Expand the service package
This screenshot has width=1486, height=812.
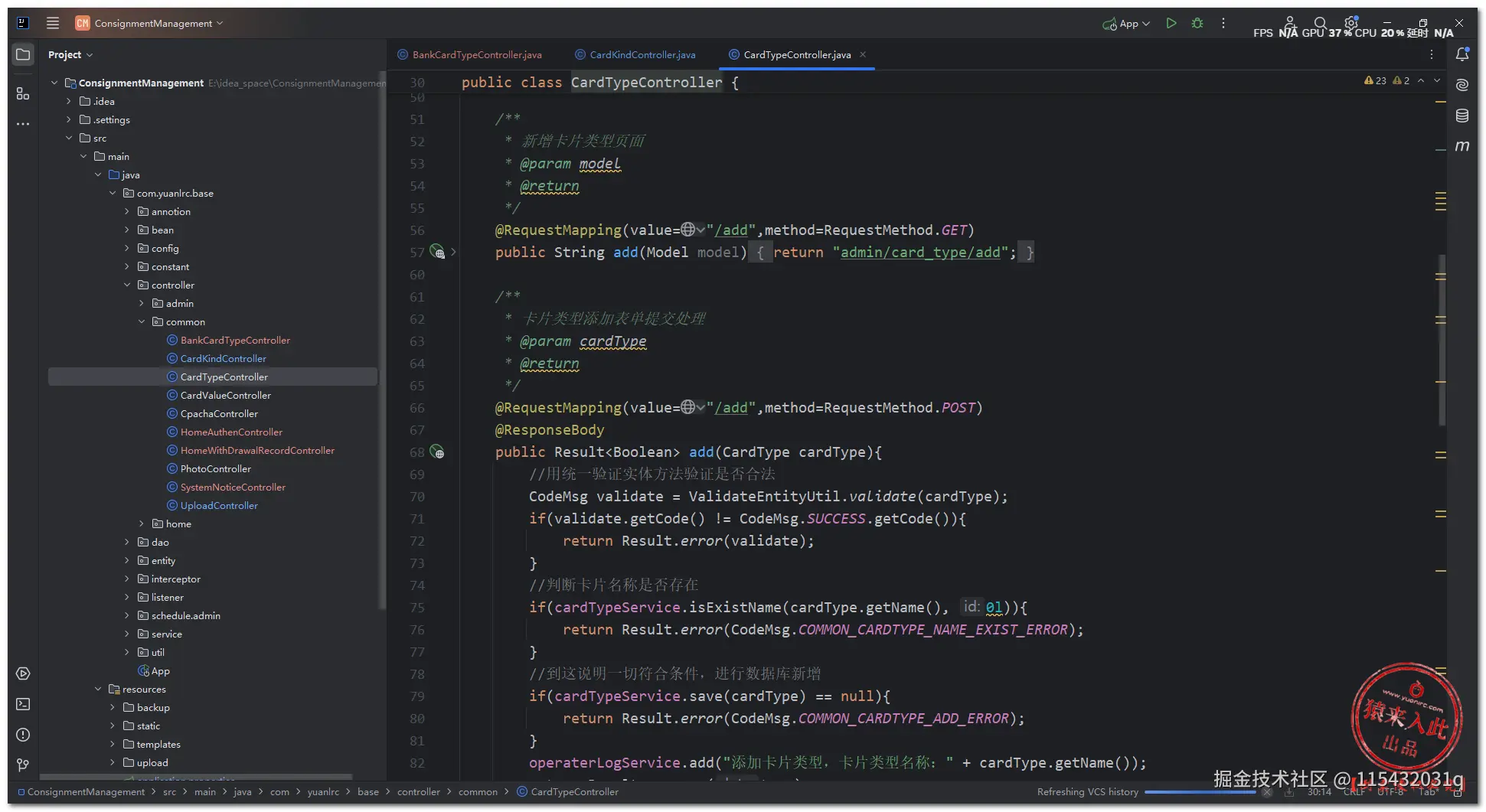127,634
